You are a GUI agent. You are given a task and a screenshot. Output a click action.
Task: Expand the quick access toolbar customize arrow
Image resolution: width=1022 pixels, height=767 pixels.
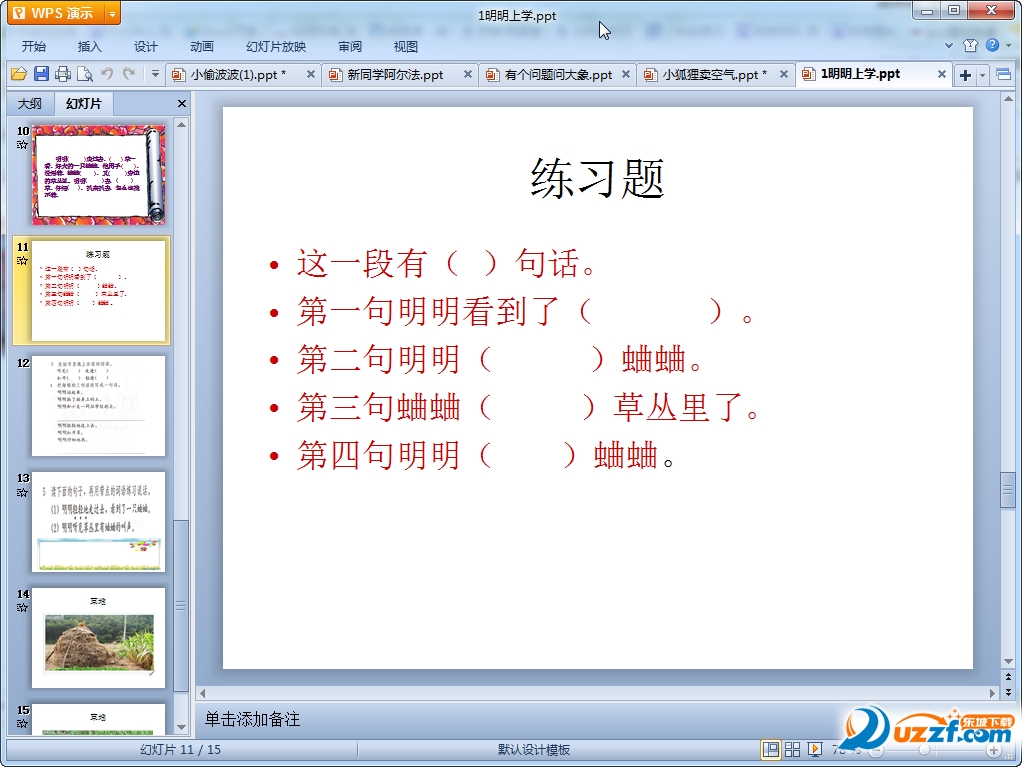(x=155, y=74)
